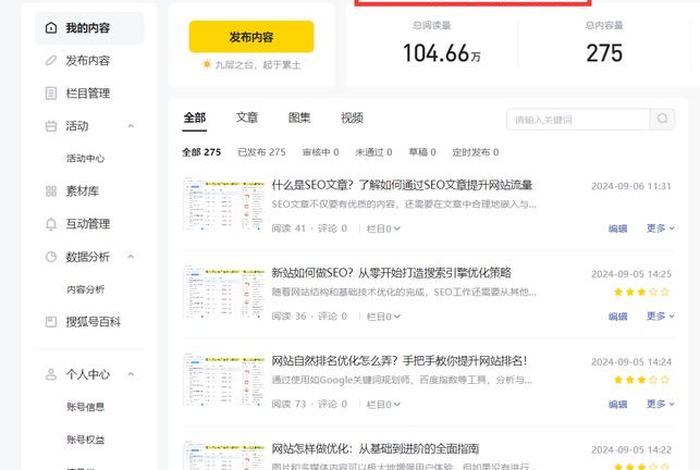Open 内容分析 sidebar submenu item

coord(85,289)
